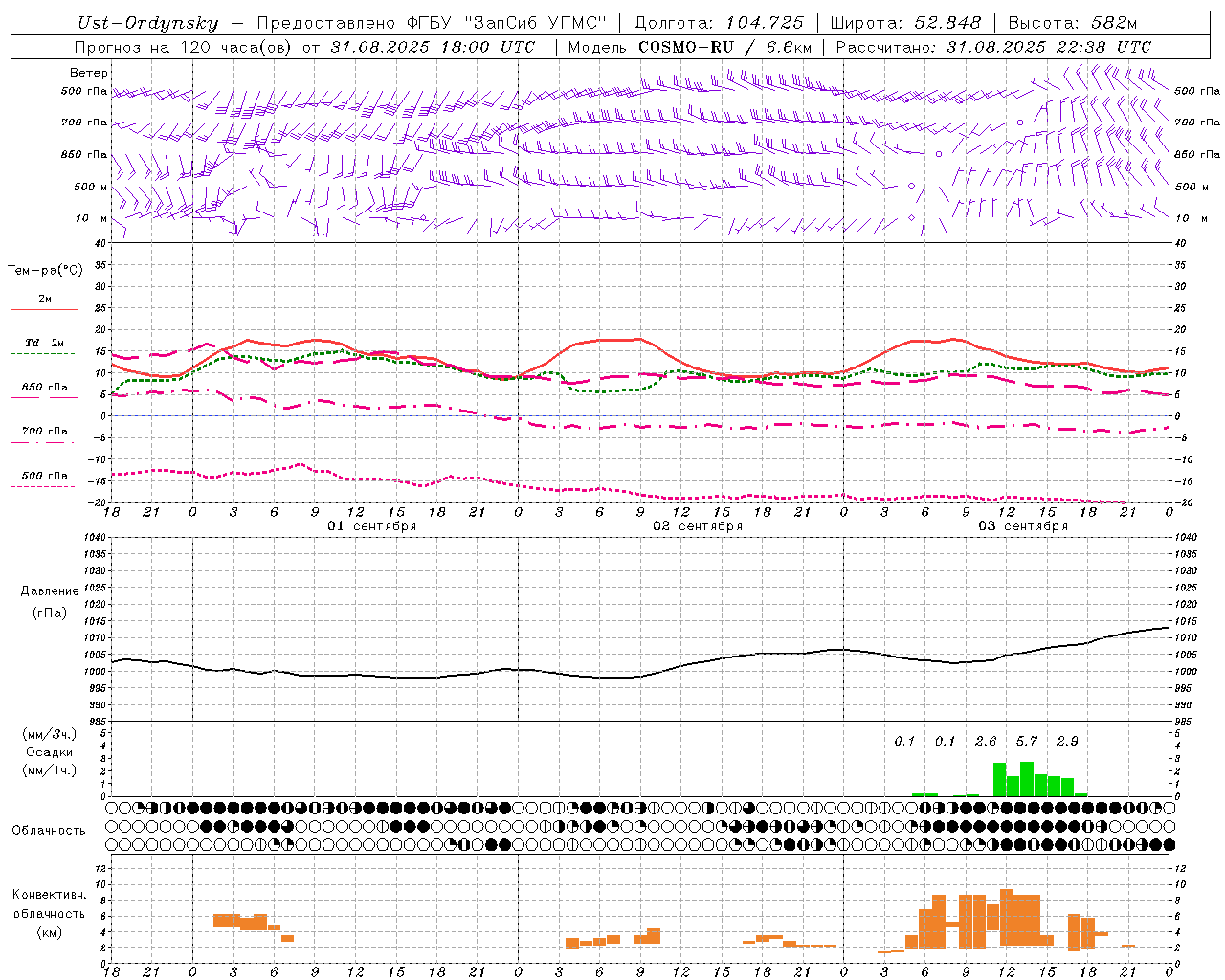This screenshot has height=980, width=1225.
Task: Click the date label 02 сентября
Action: (x=697, y=526)
